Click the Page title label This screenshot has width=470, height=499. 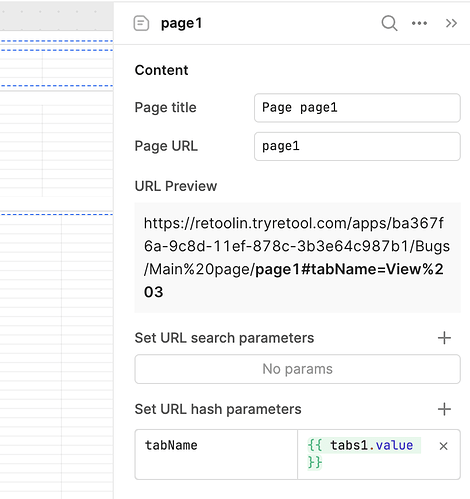(165, 108)
